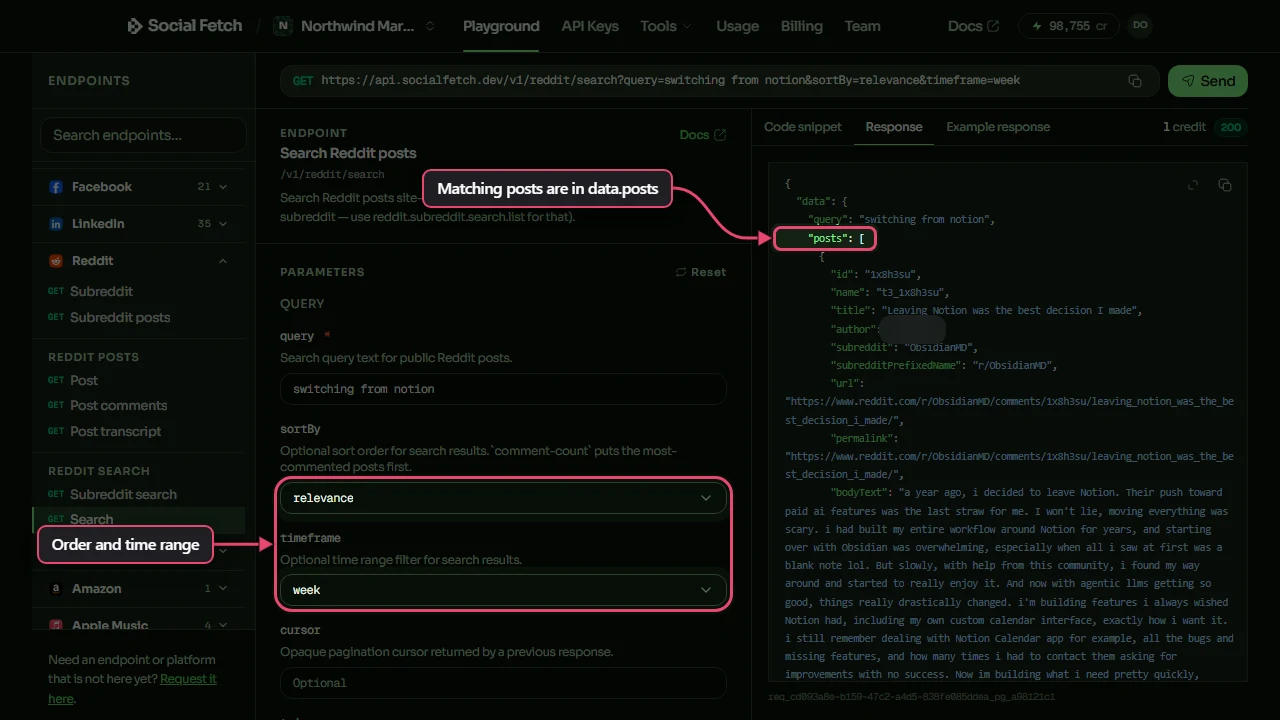Go to the API Keys tab
The width and height of the screenshot is (1280, 720).
pos(590,26)
